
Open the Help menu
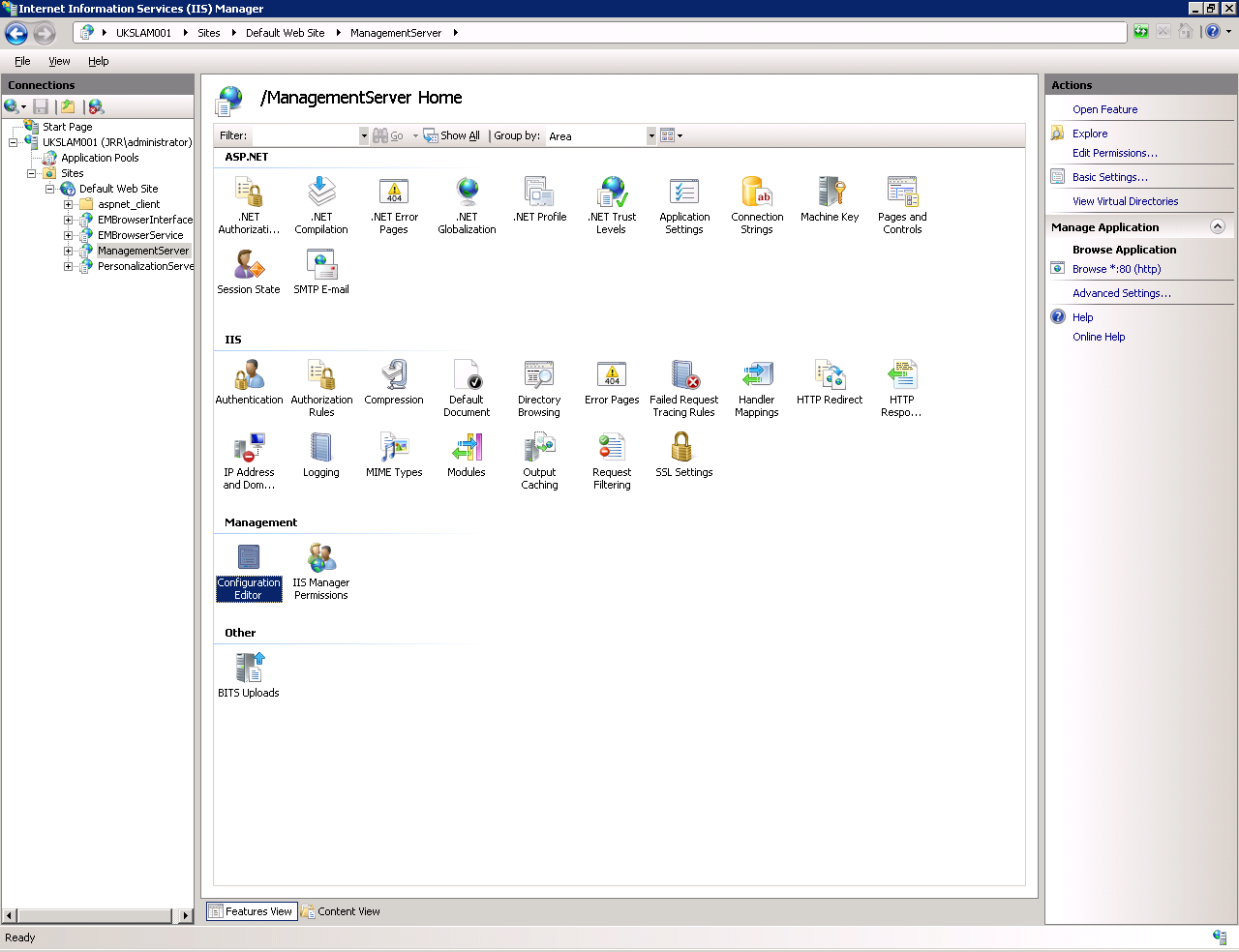pos(99,61)
